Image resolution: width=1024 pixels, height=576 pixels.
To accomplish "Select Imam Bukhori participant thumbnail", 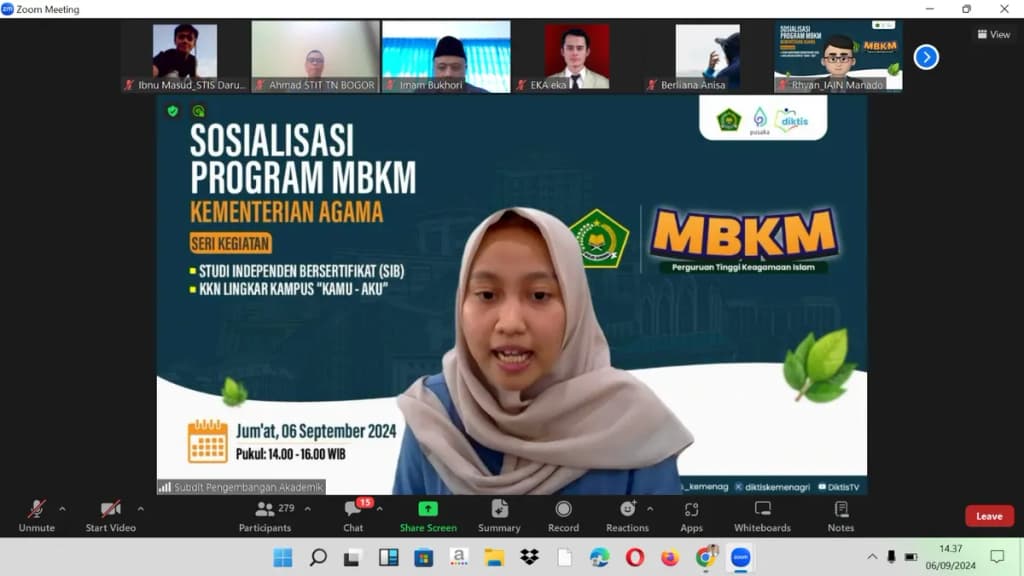I will click(446, 57).
